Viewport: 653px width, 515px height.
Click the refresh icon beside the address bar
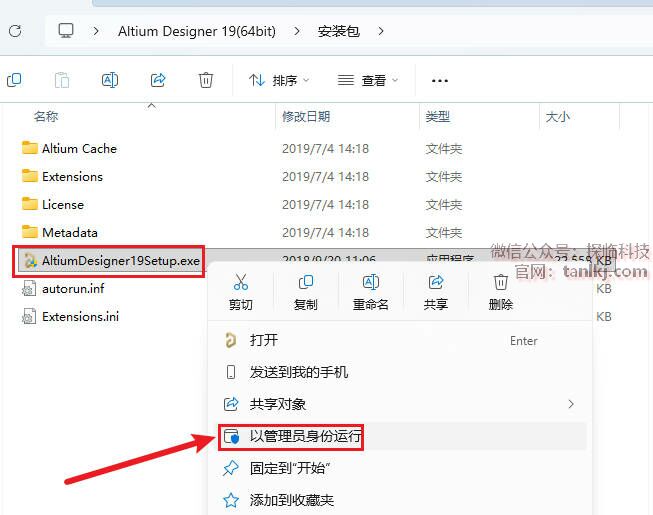pyautogui.click(x=15, y=31)
